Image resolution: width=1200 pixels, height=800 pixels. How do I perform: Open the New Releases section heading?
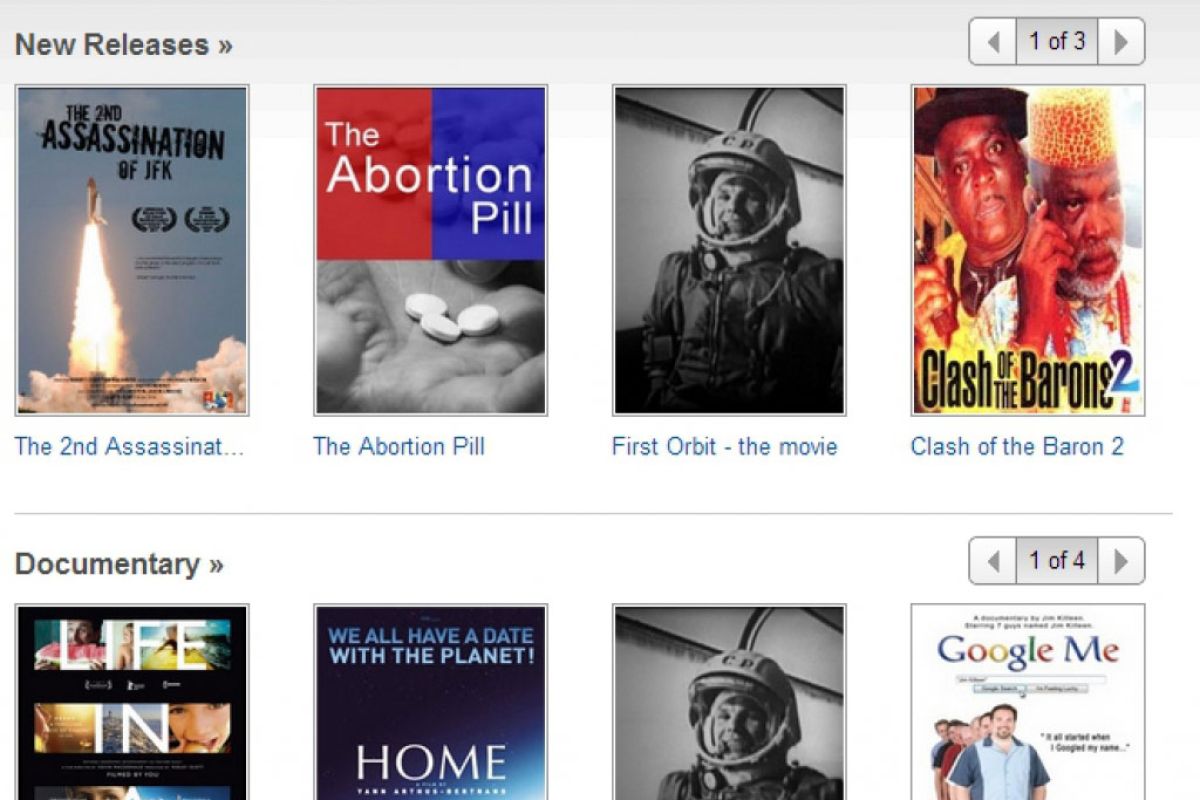(x=123, y=44)
